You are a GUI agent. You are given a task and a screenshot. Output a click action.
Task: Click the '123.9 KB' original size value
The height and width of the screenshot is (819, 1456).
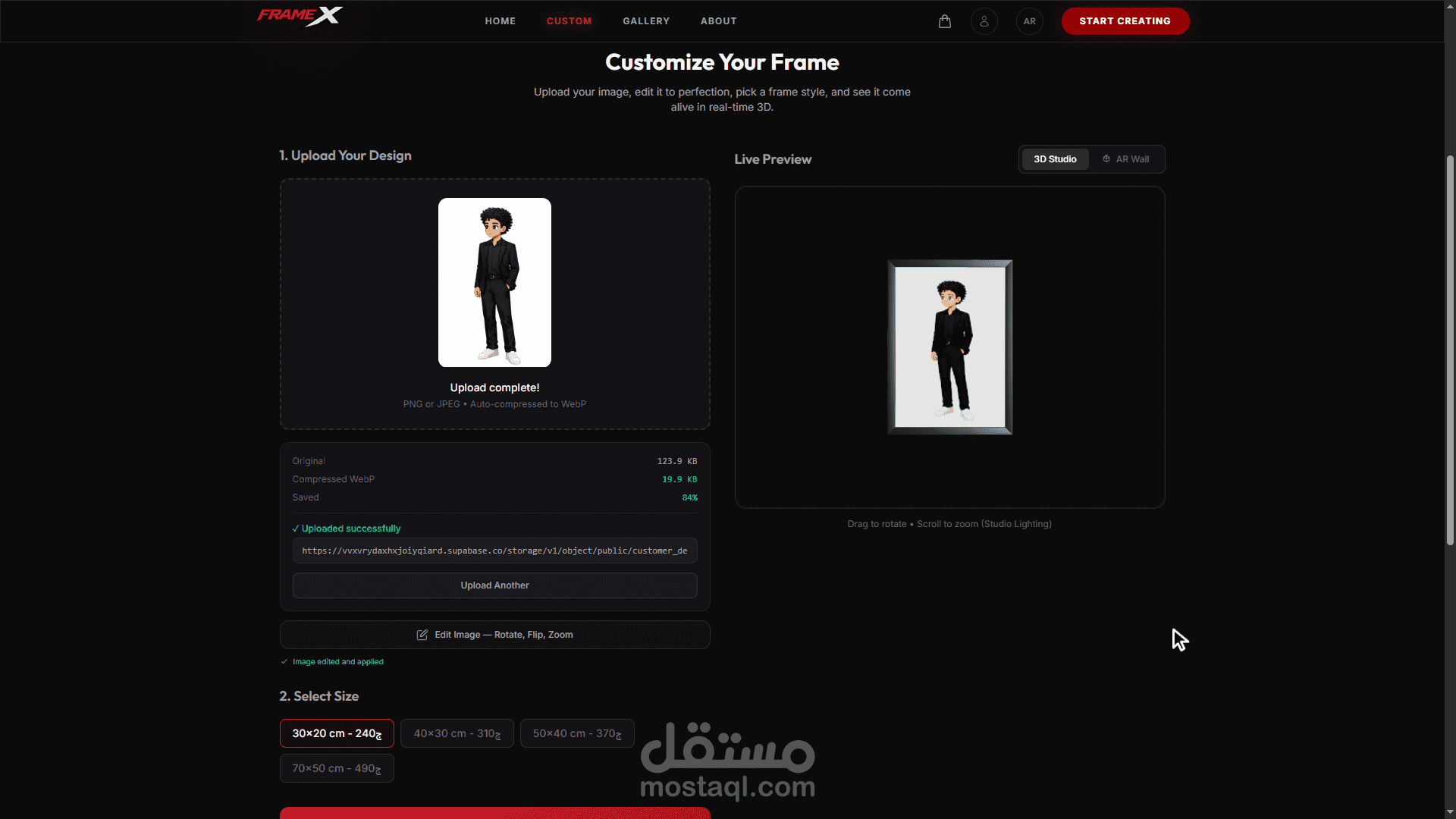(677, 461)
